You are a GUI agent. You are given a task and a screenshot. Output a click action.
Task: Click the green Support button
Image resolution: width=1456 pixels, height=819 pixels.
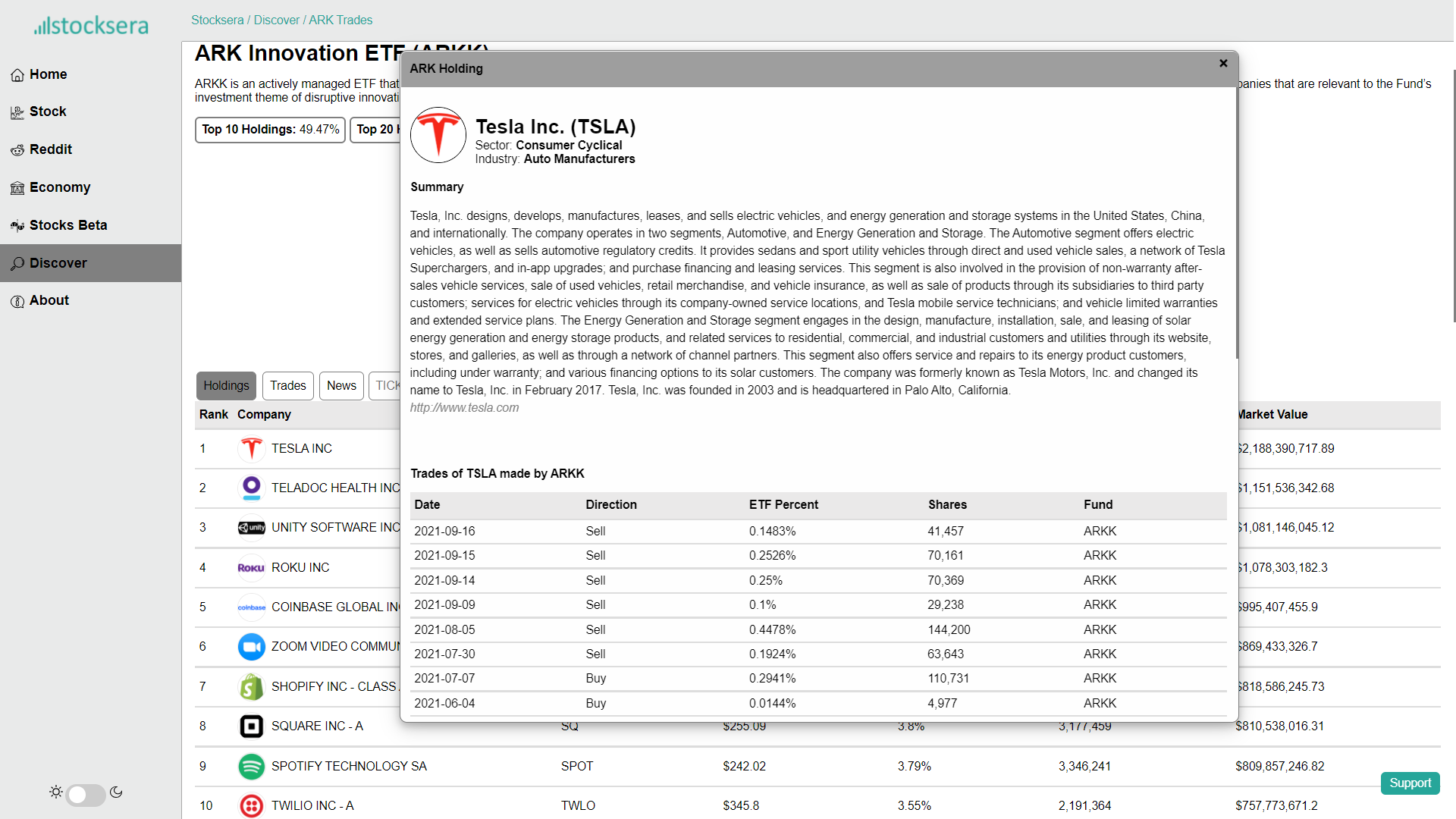(x=1410, y=783)
